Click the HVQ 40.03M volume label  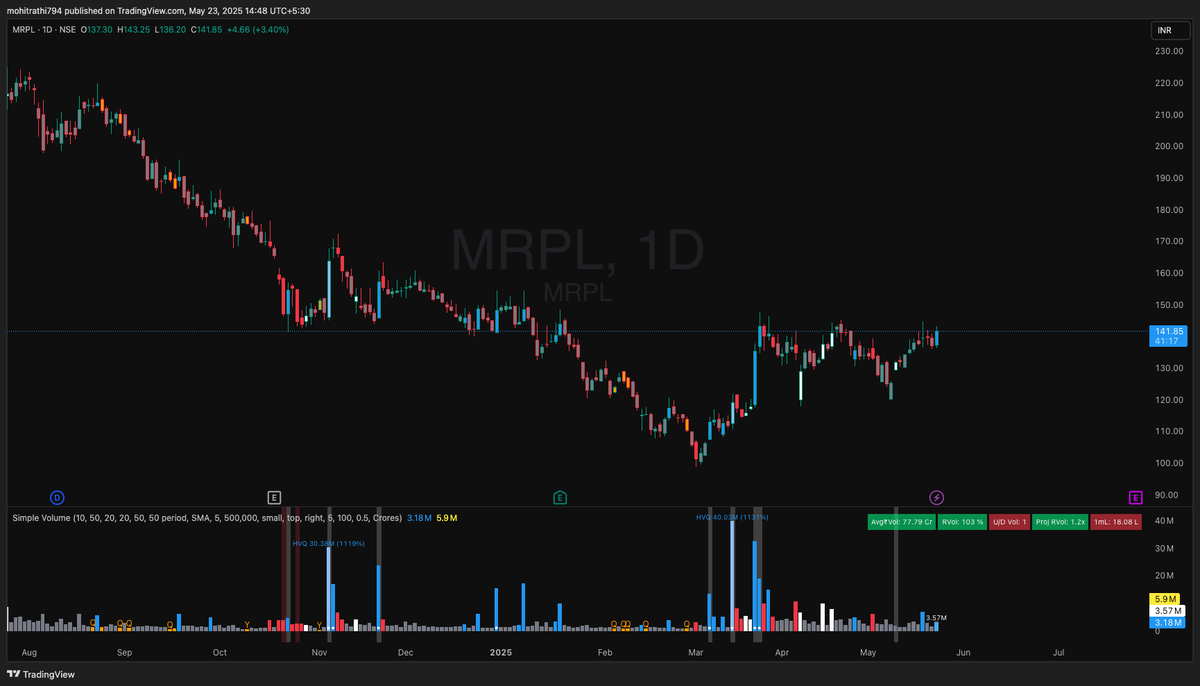click(732, 517)
